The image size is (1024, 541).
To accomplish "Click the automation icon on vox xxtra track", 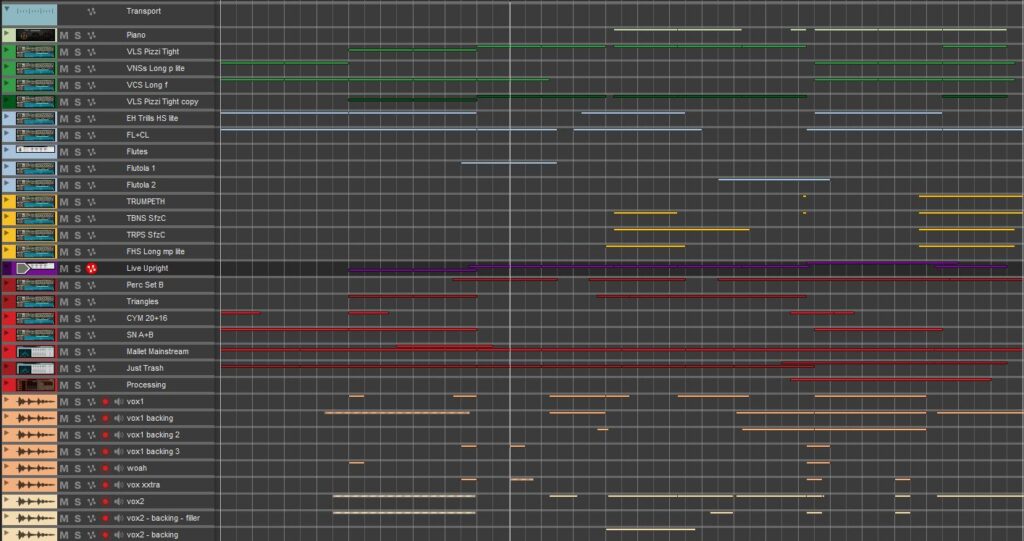I will (x=91, y=485).
